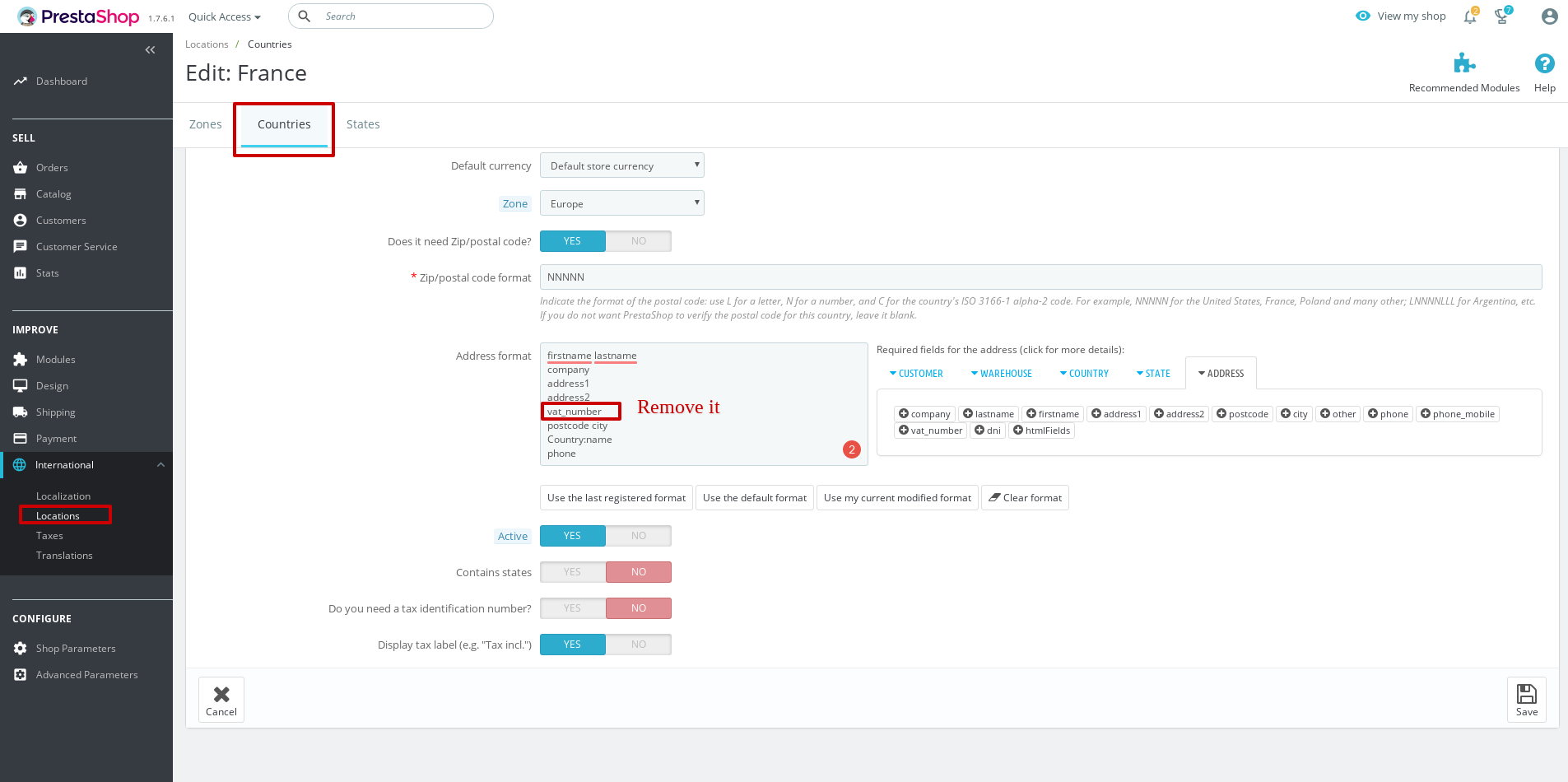Click the Save button
The width and height of the screenshot is (1568, 782).
(1526, 699)
